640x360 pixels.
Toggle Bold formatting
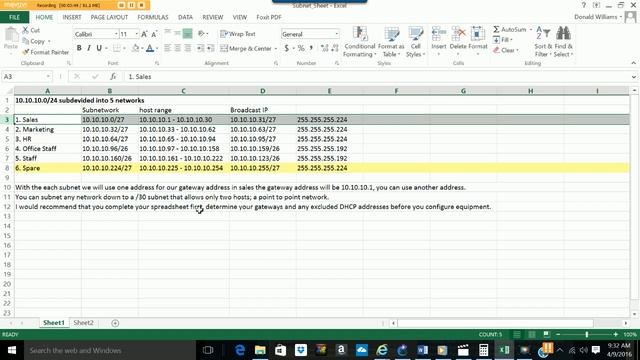click(x=79, y=48)
